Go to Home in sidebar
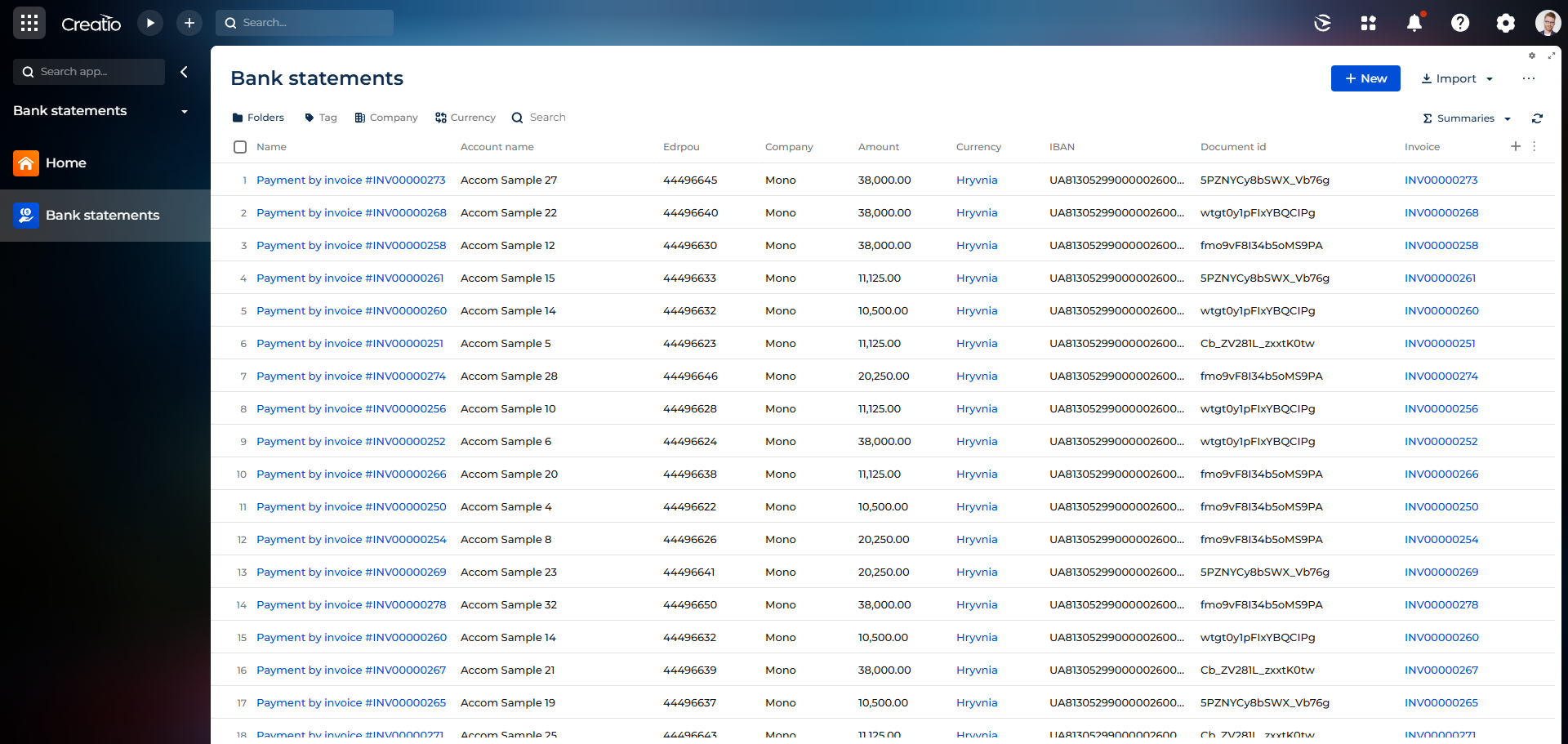 coord(65,163)
